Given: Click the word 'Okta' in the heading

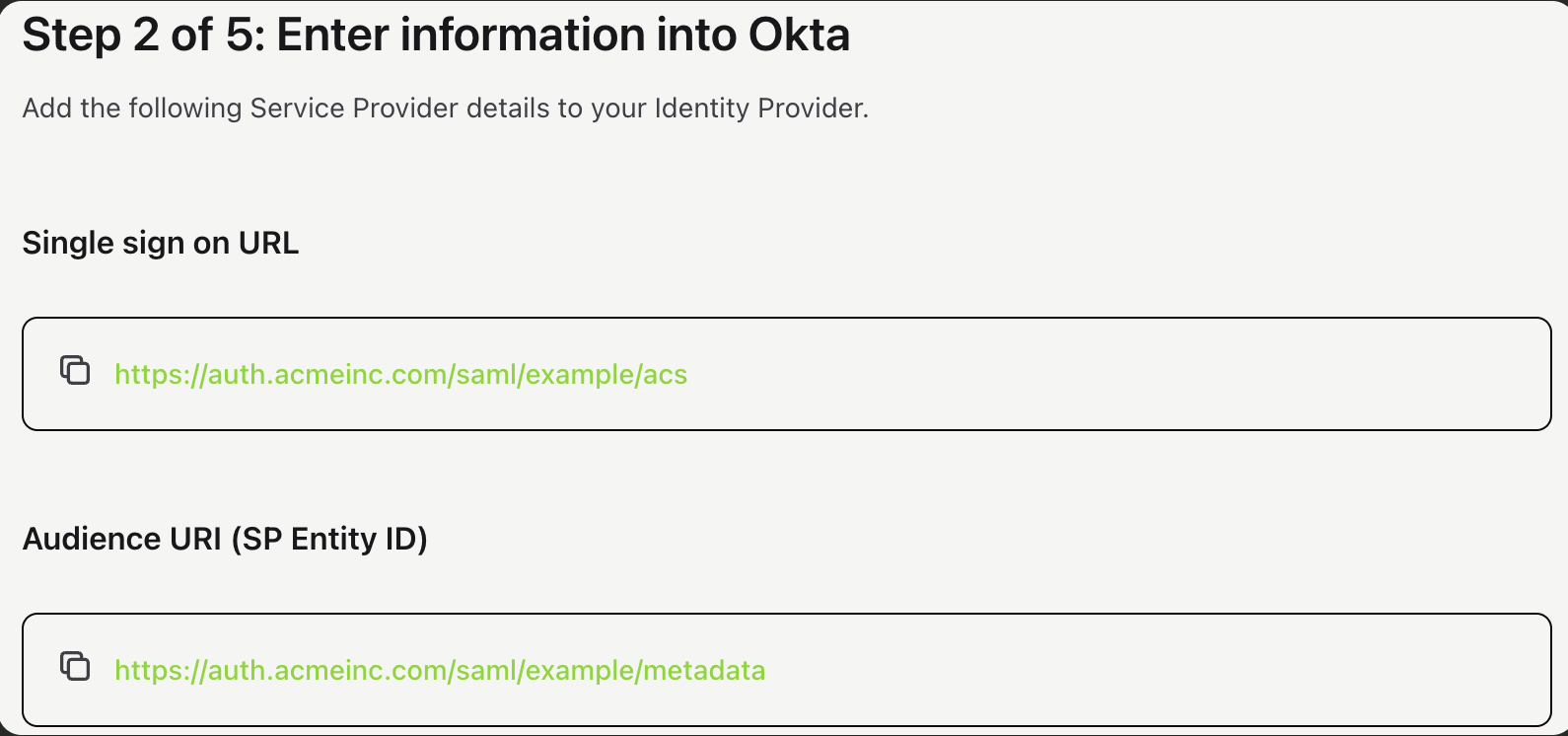Looking at the screenshot, I should point(799,36).
